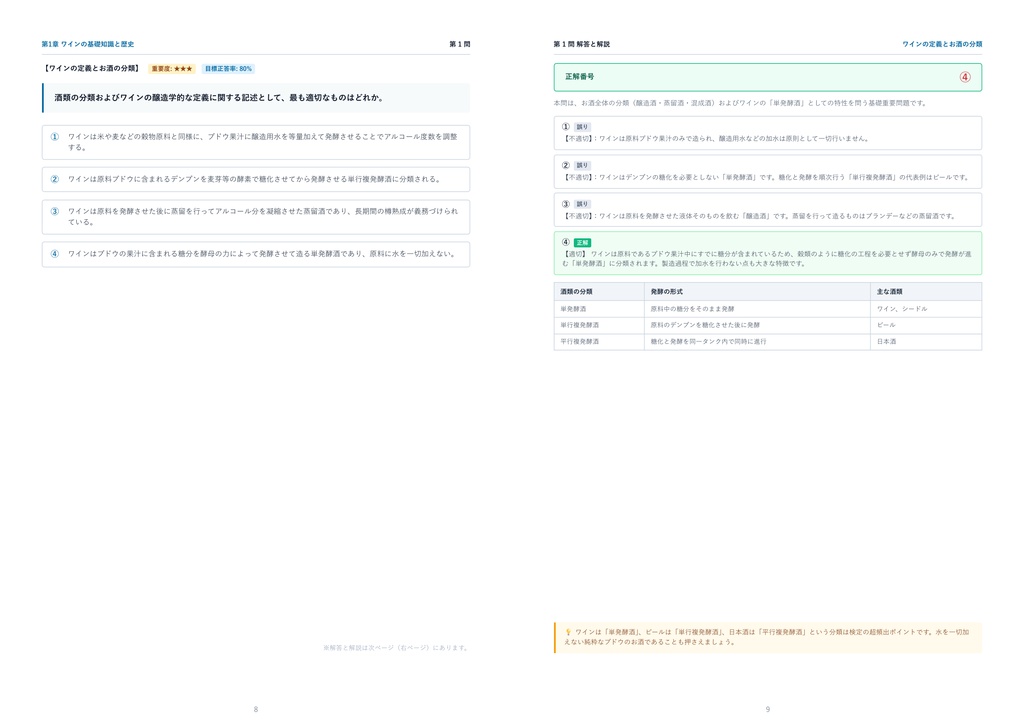Click the page number 8

(x=256, y=709)
